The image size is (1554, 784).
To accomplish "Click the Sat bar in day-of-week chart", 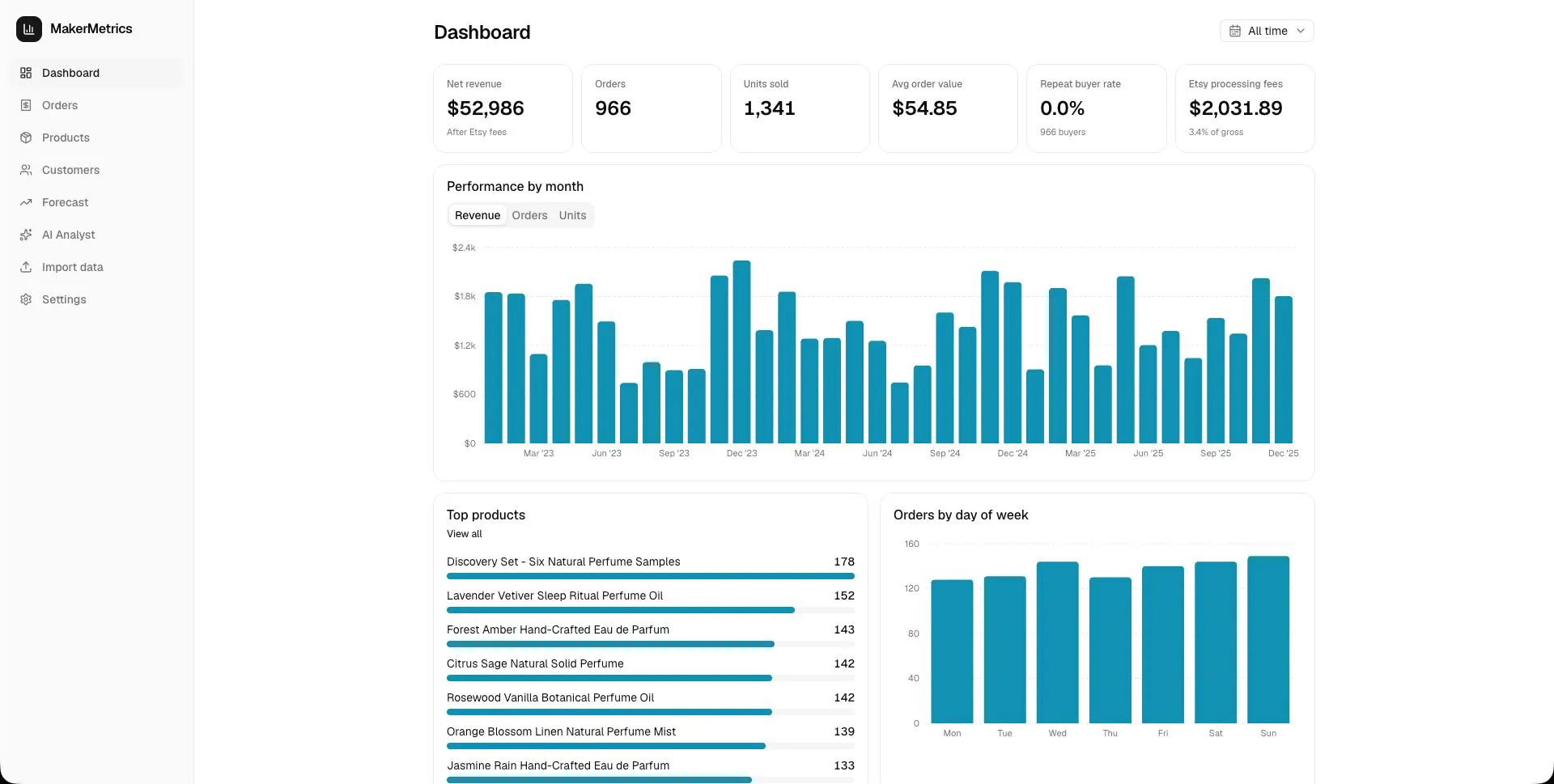I will point(1216,642).
